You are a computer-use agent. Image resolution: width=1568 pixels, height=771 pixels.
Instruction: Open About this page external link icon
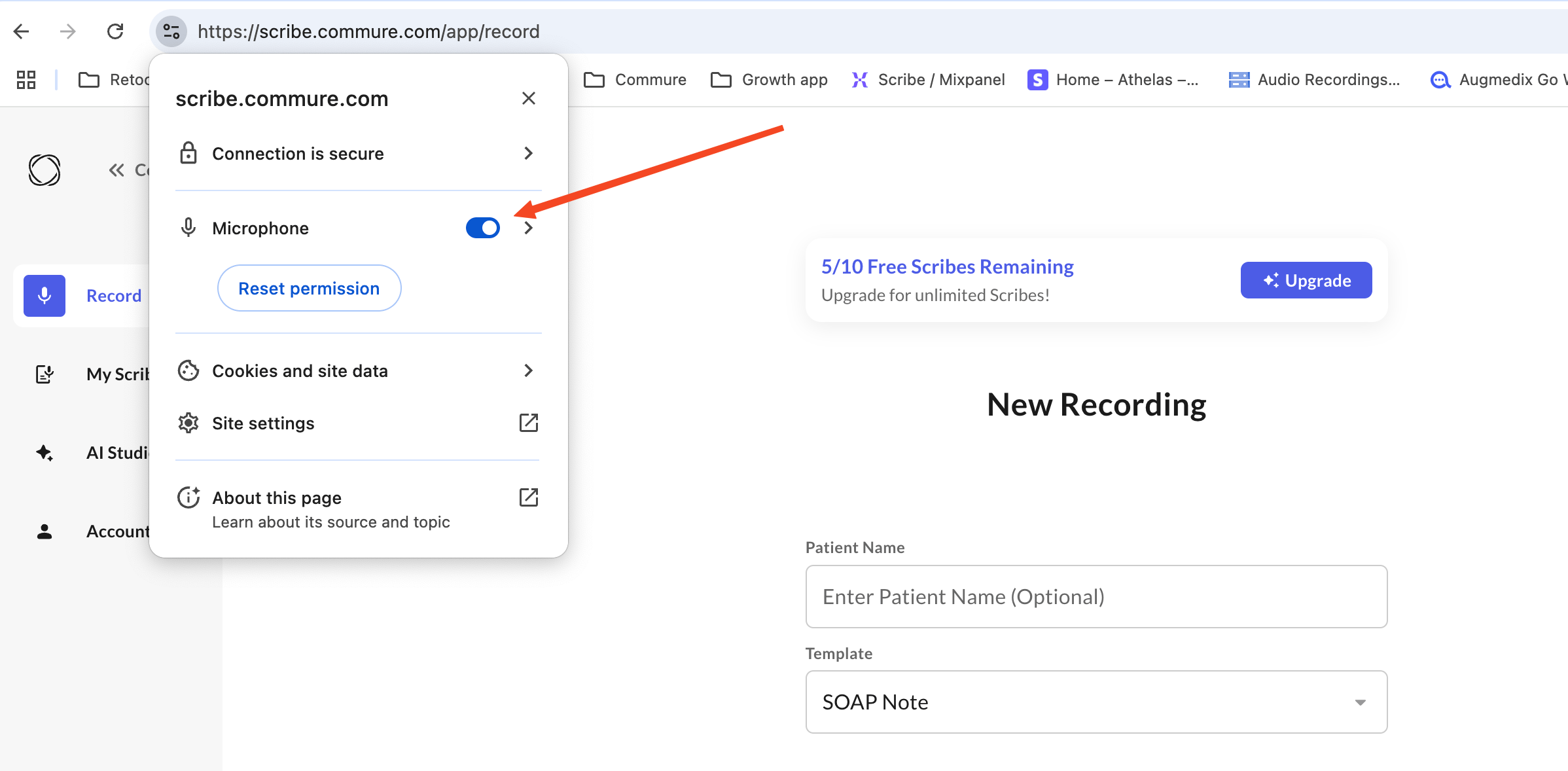point(529,497)
